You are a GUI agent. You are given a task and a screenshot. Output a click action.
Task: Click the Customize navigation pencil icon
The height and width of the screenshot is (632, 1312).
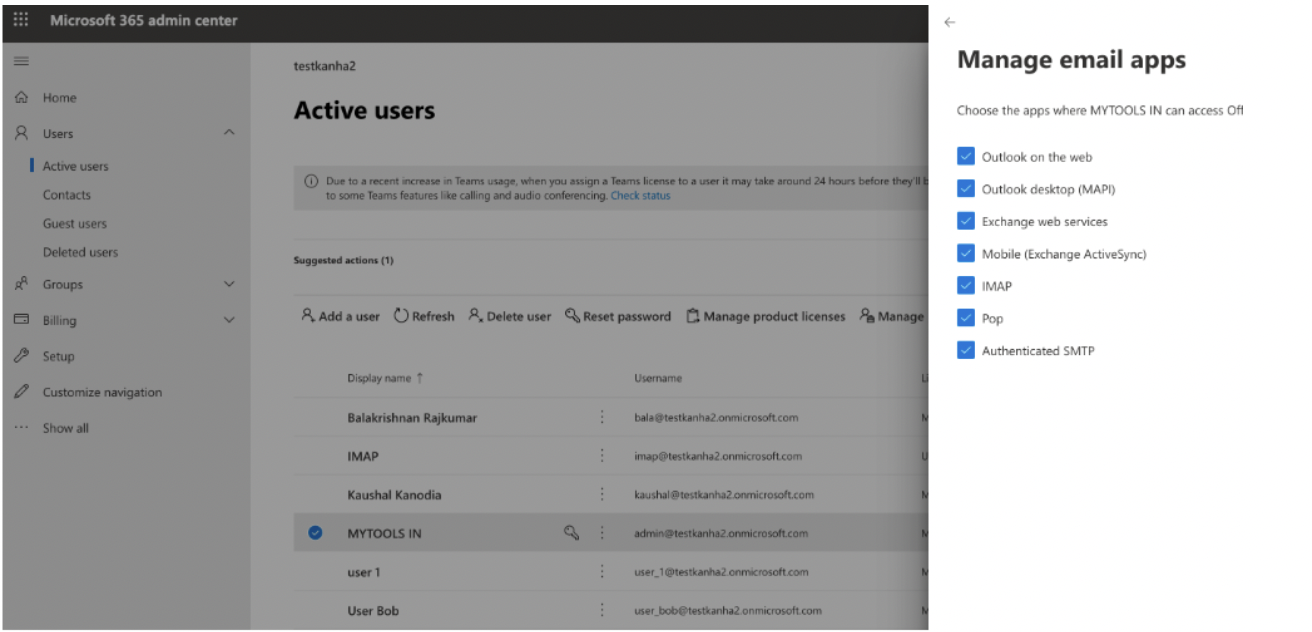point(21,392)
